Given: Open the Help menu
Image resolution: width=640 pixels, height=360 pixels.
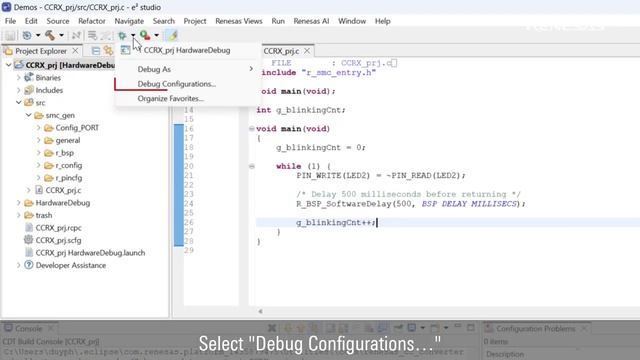Looking at the screenshot, I should click(382, 21).
